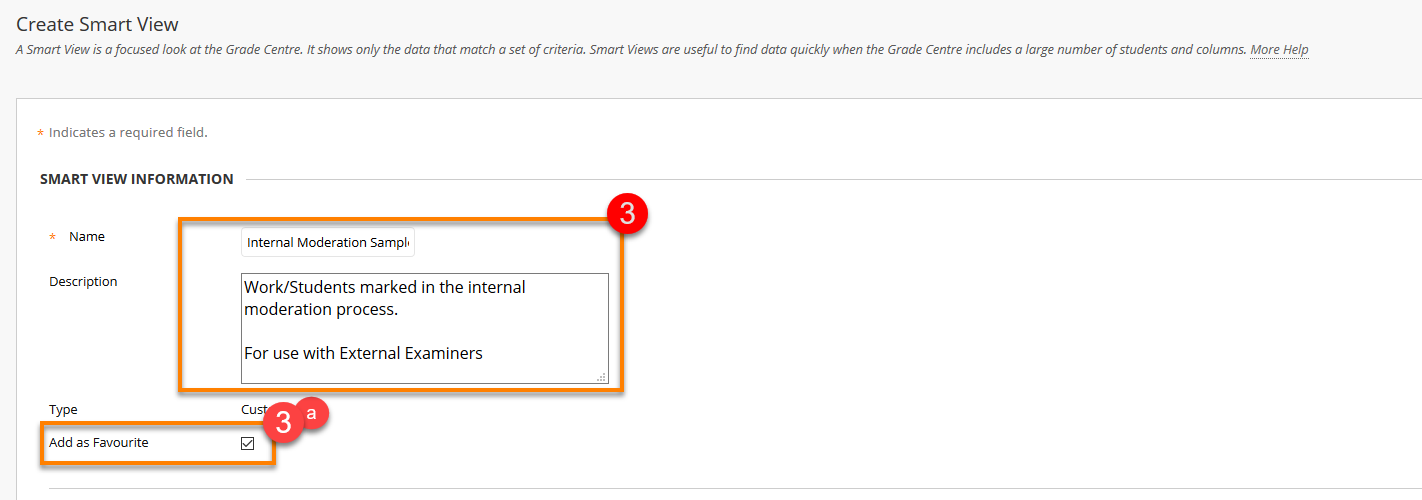Click the Description field label
This screenshot has height=500, width=1422.
[83, 282]
